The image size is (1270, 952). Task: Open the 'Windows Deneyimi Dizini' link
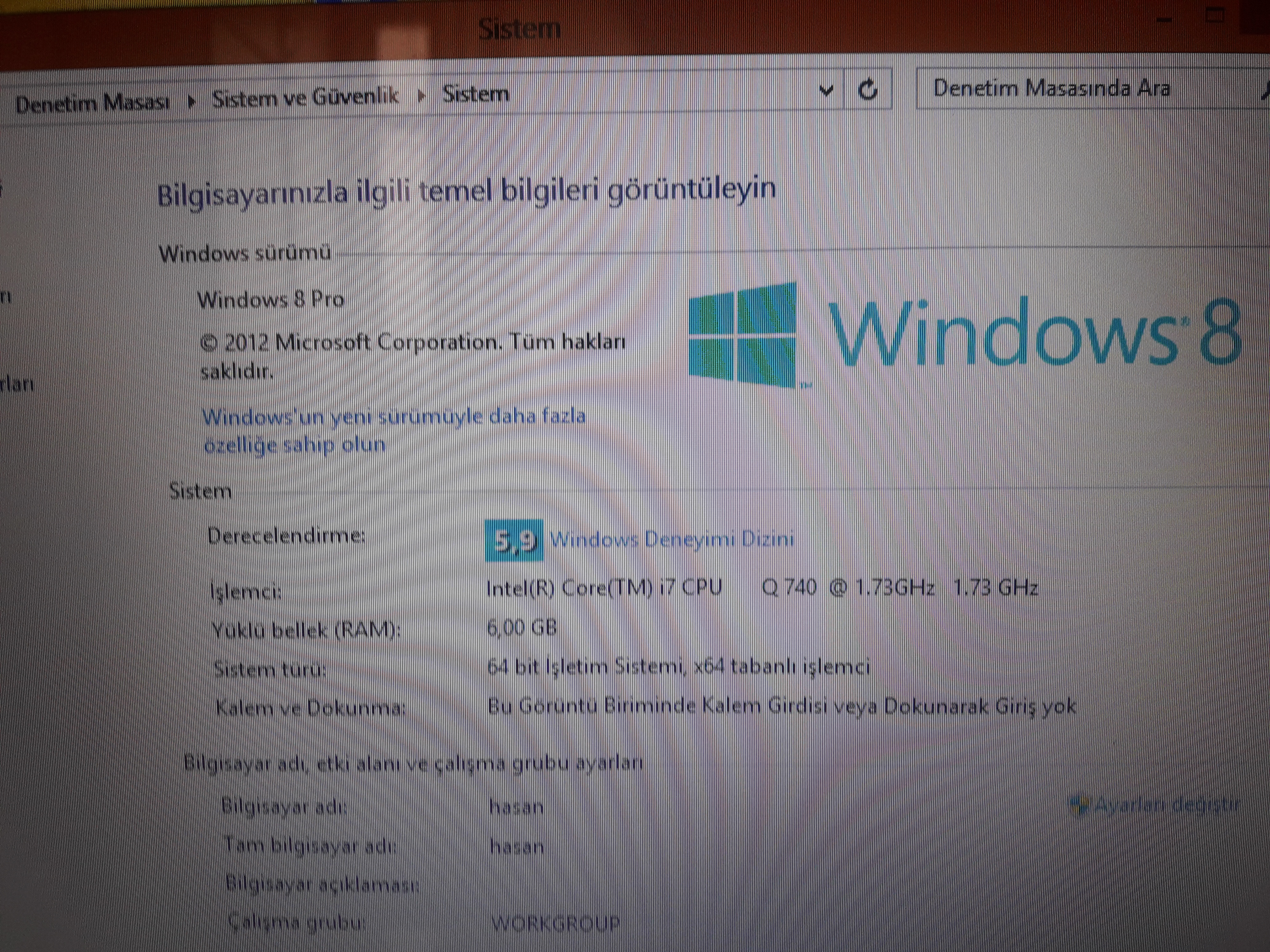pos(672,539)
